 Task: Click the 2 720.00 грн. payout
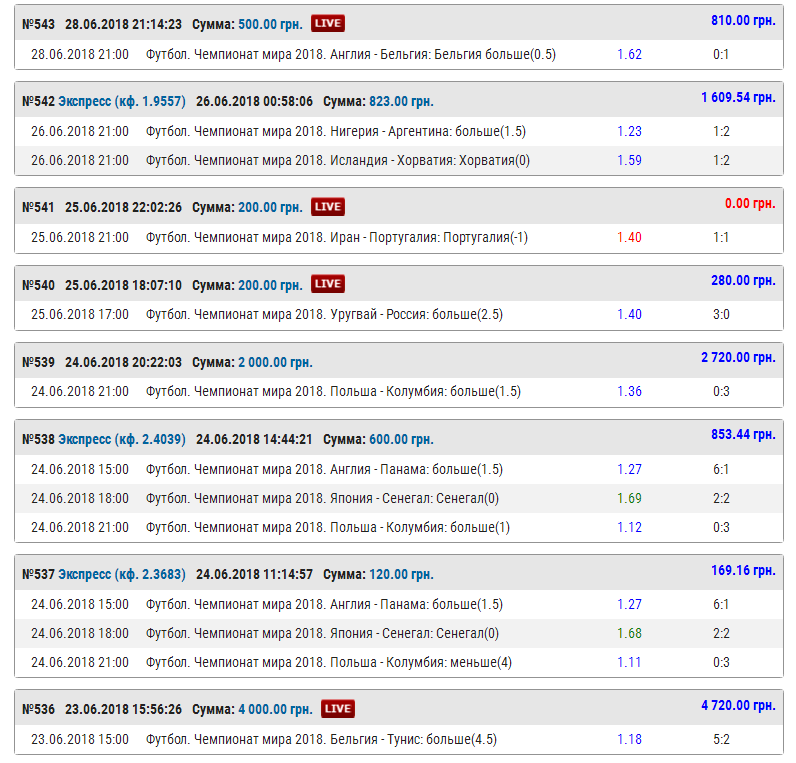pyautogui.click(x=738, y=357)
